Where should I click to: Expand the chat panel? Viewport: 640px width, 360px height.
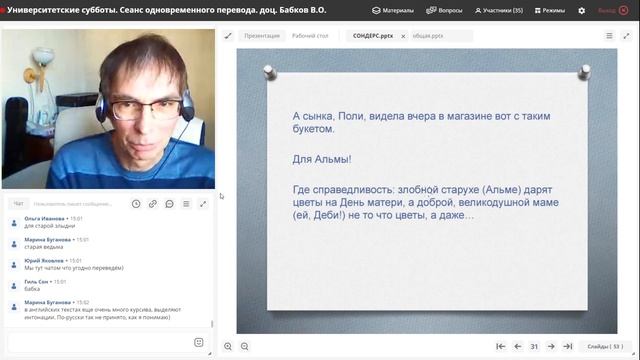pos(203,204)
